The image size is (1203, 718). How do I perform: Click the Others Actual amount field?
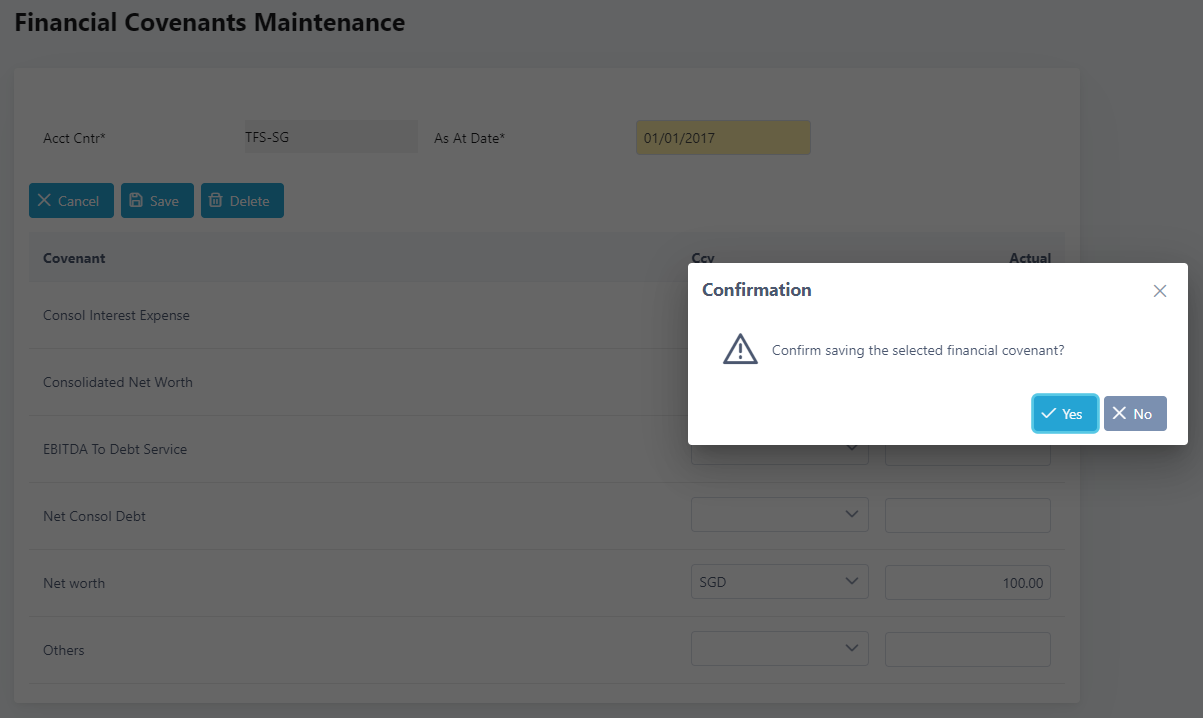[967, 650]
